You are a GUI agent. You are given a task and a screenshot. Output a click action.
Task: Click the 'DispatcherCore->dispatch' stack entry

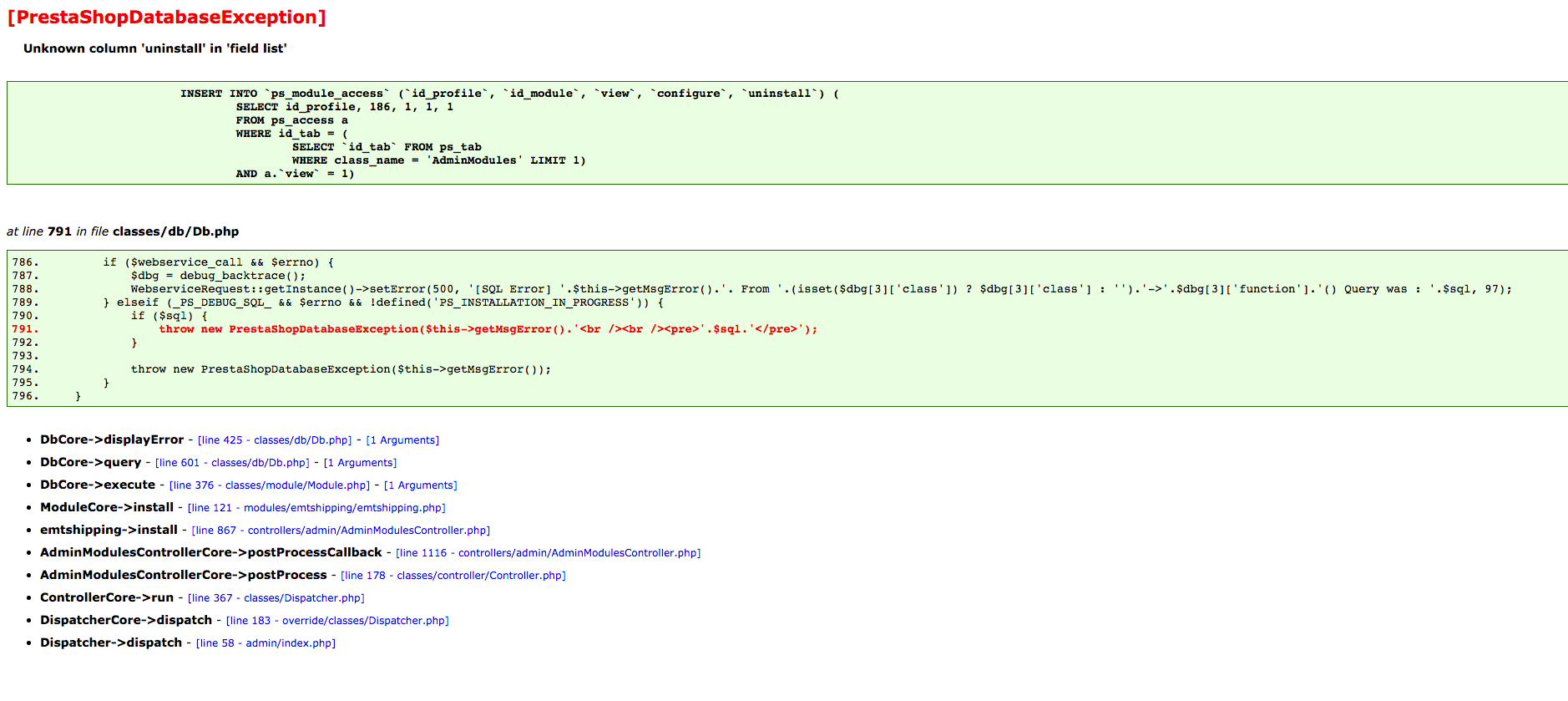(126, 620)
